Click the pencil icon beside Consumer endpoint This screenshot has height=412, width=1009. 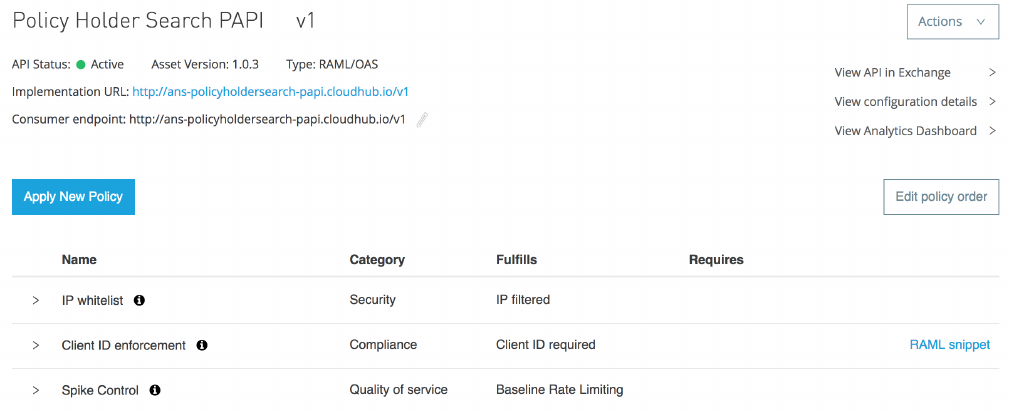[422, 120]
